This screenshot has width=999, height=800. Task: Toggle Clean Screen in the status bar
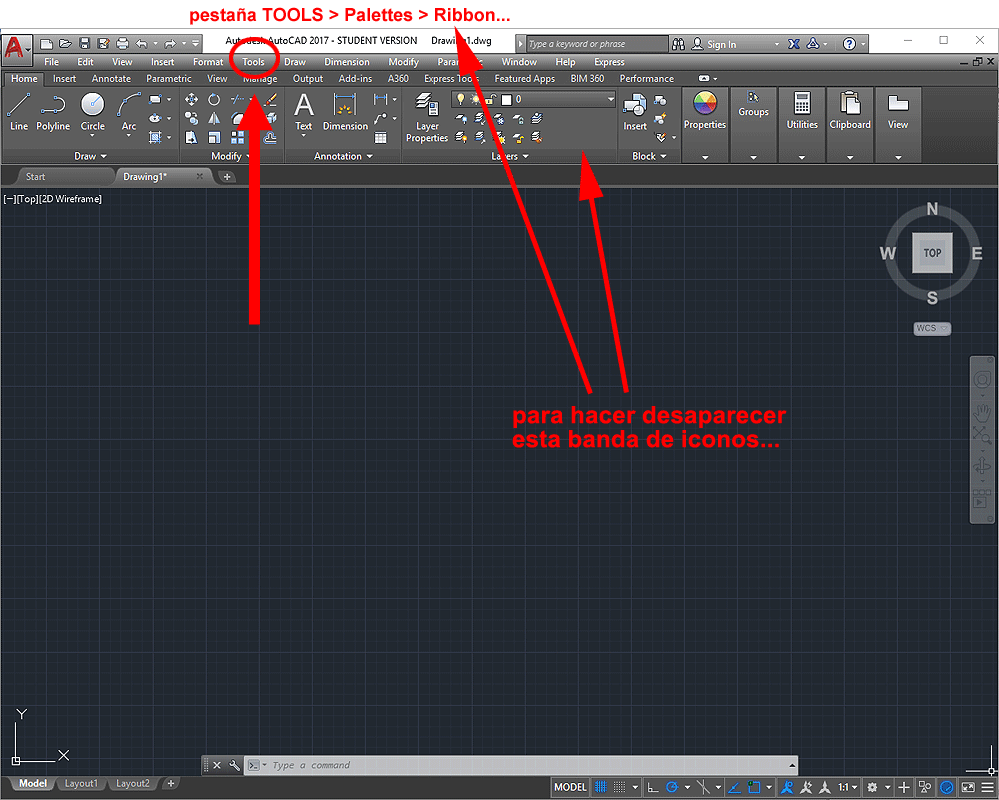click(x=968, y=787)
